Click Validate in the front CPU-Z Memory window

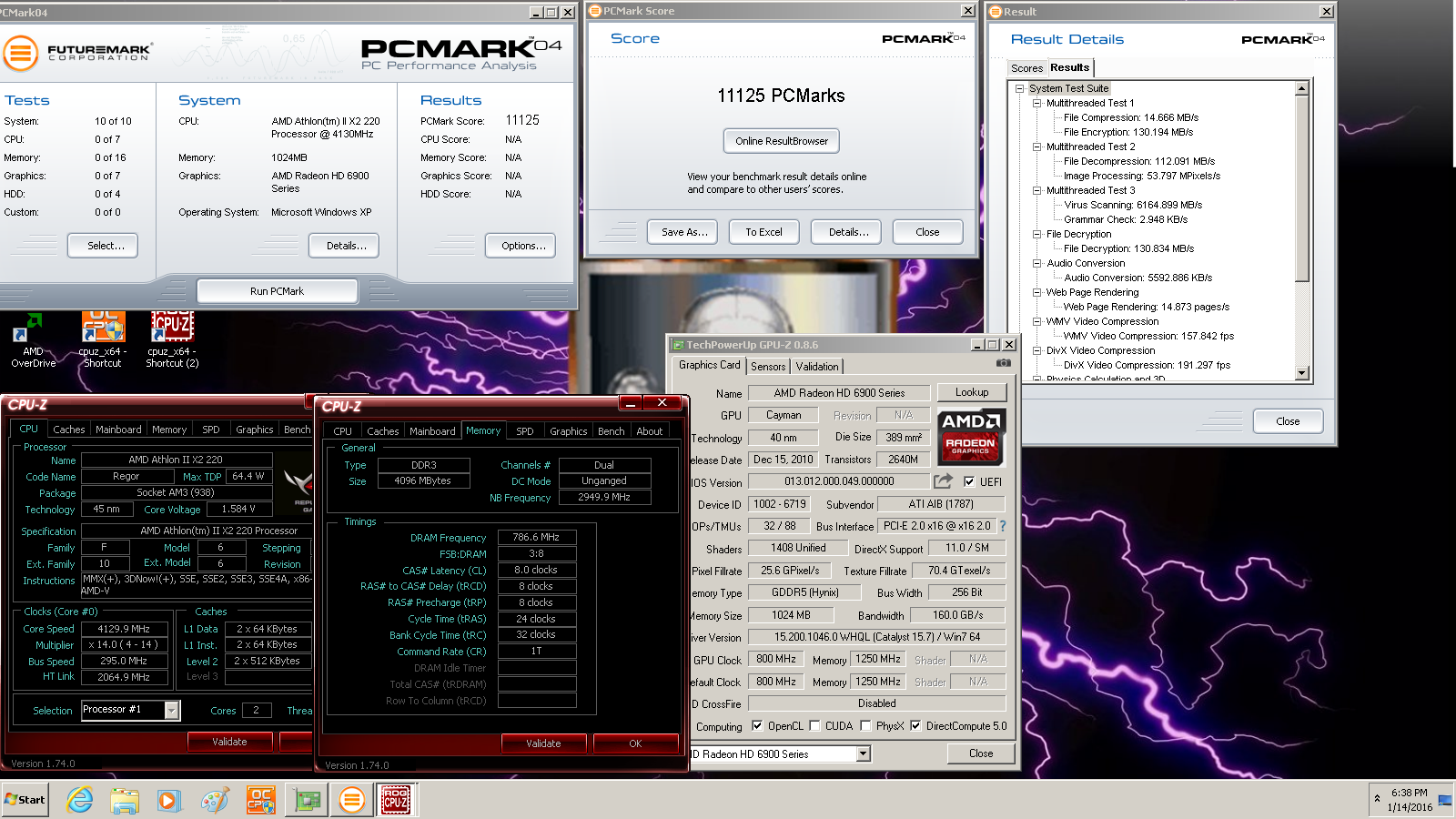point(543,743)
